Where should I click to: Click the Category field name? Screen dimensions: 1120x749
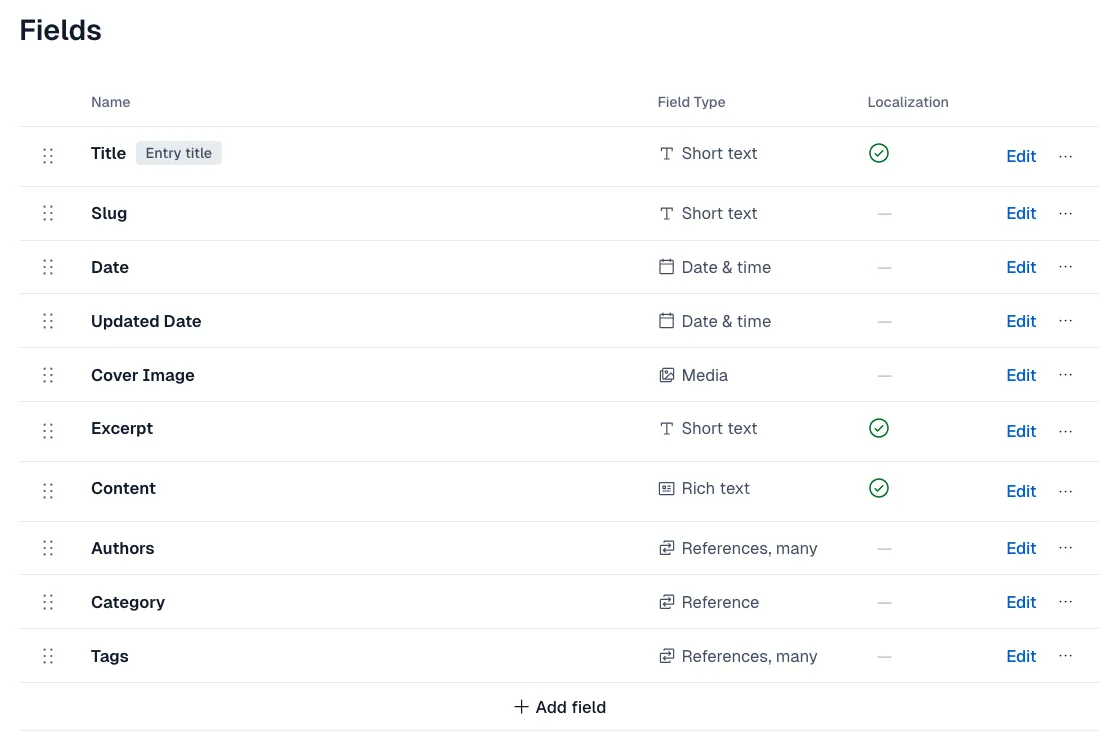(x=128, y=603)
